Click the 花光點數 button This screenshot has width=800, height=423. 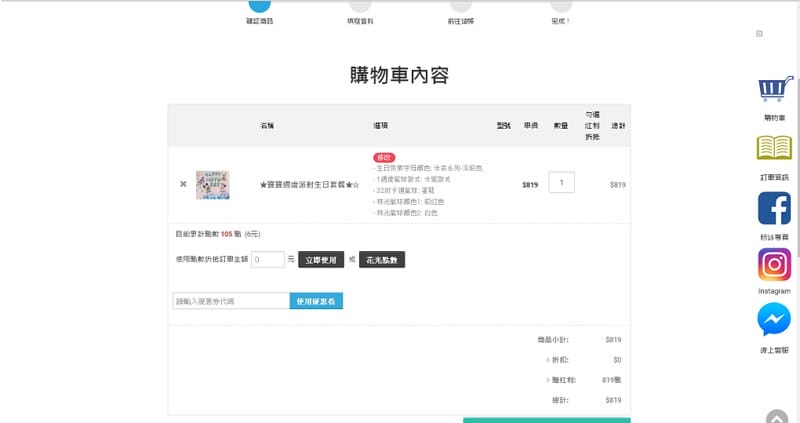382,260
